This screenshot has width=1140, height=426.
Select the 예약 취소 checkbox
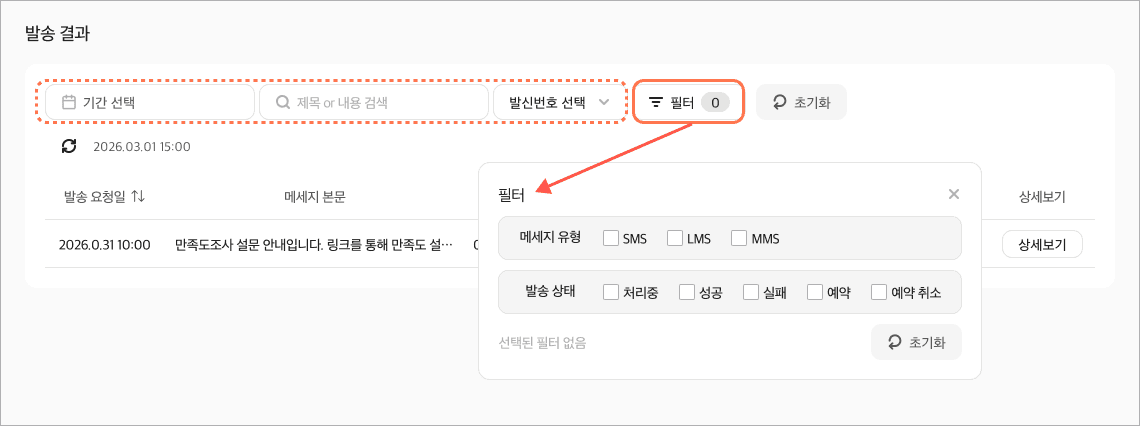878,292
